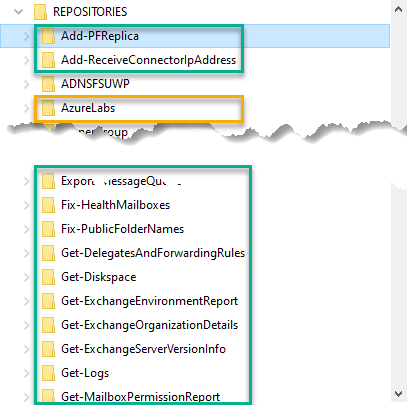The image size is (407, 405).
Task: Select the Get-ExchangeServerVersionInfo folder name
Action: point(143,349)
